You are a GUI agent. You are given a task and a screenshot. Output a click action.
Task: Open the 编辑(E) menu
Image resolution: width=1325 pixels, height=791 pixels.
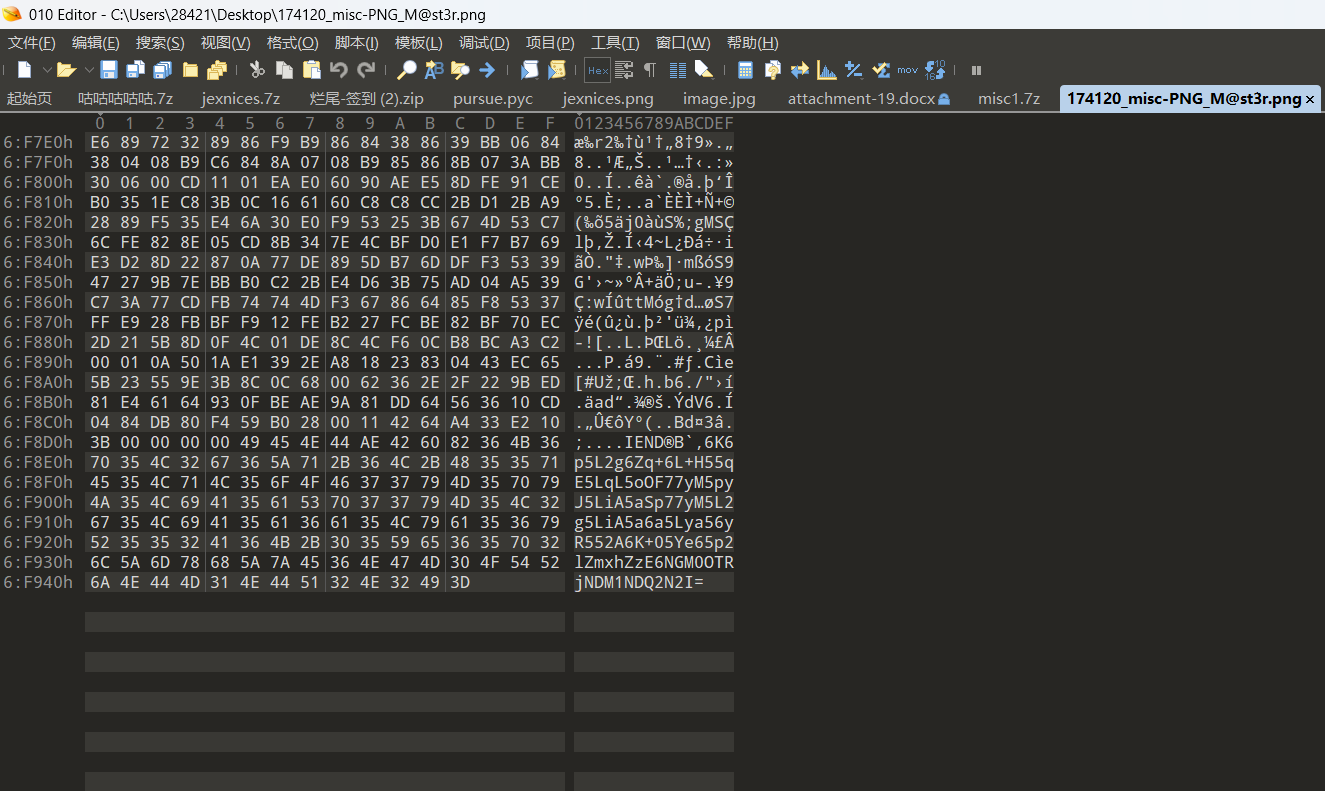[x=96, y=43]
